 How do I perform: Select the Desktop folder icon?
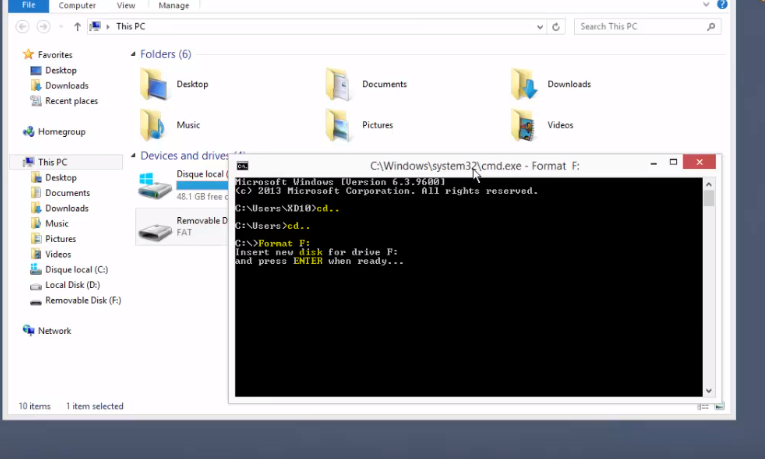(155, 84)
